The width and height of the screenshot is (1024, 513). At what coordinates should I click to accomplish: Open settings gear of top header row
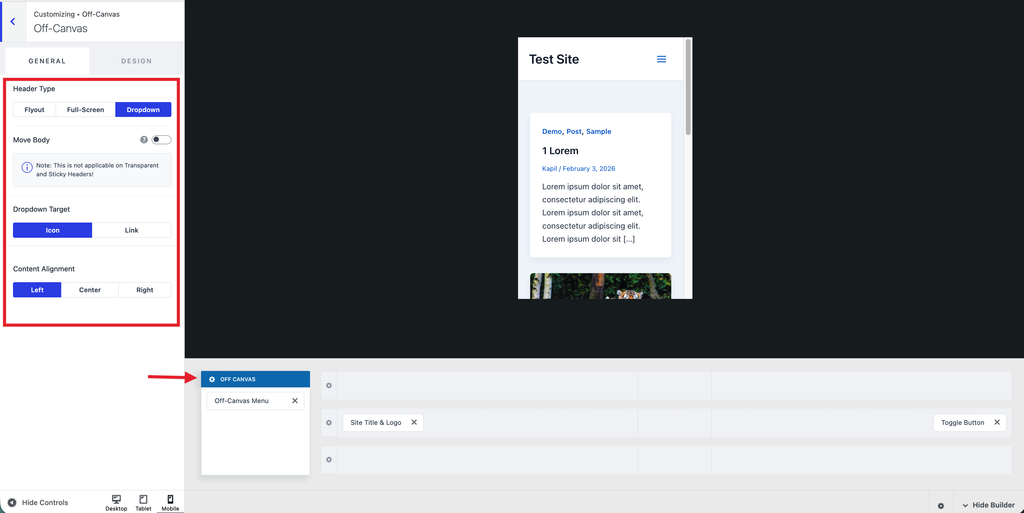pos(329,385)
